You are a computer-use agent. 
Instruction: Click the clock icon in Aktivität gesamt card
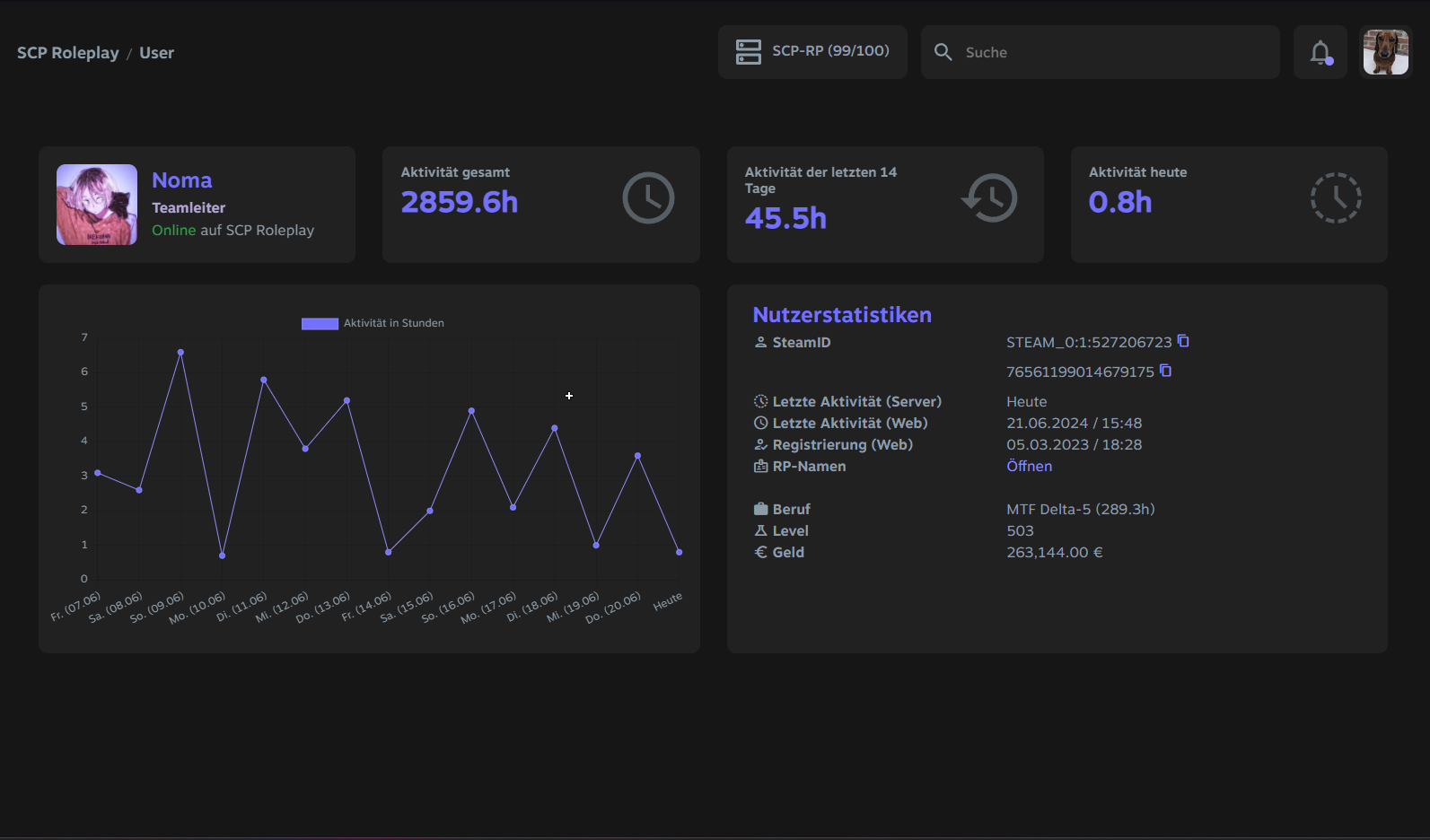648,197
